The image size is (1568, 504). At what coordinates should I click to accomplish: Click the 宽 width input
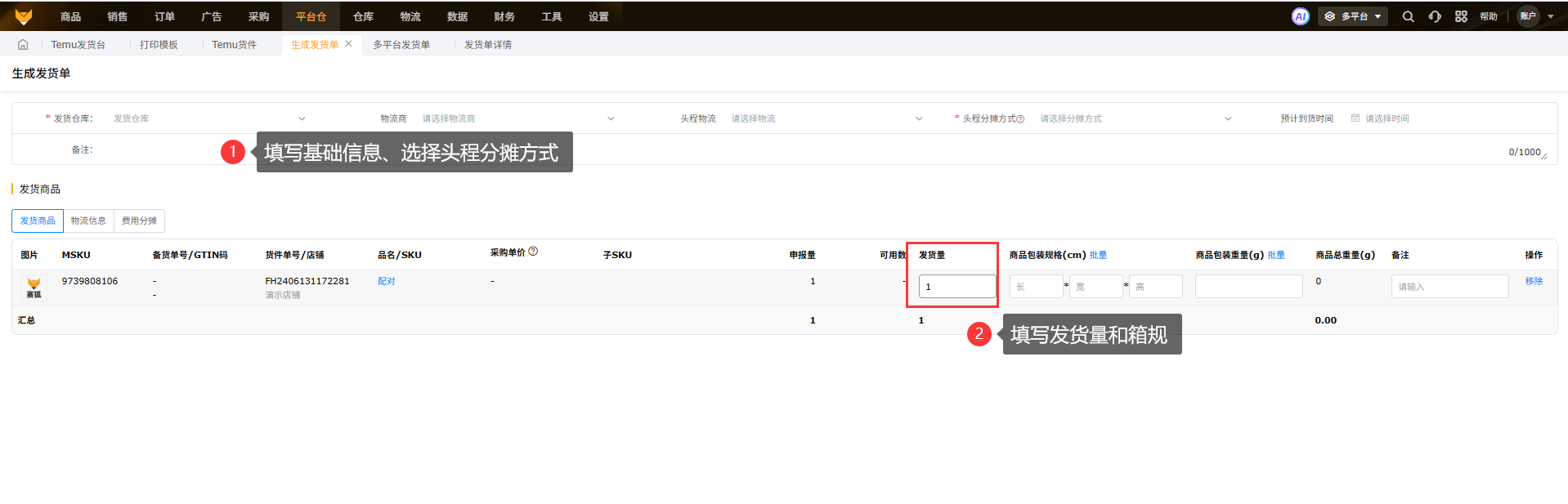[x=1095, y=287]
